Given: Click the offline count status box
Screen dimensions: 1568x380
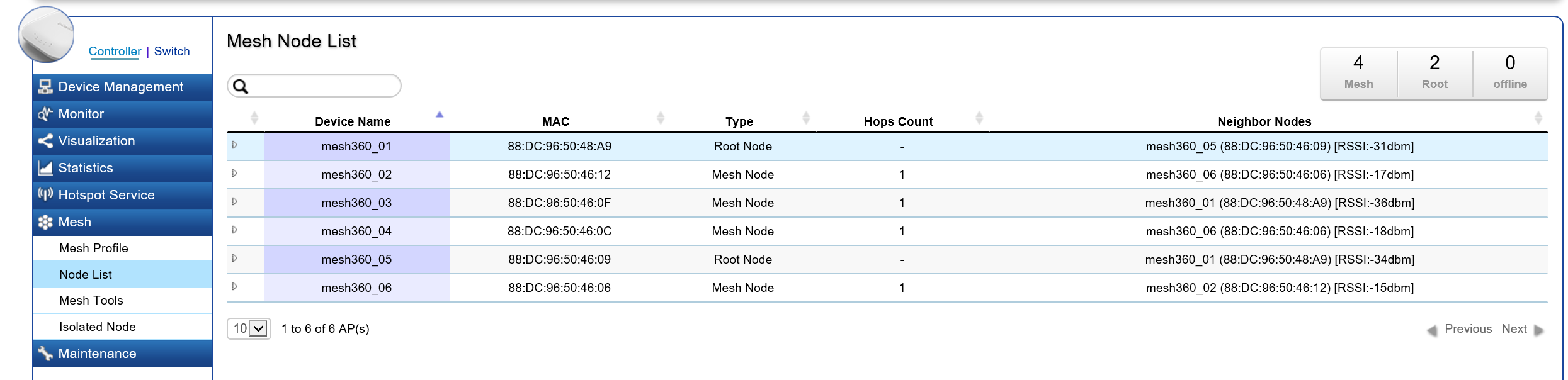Looking at the screenshot, I should point(1509,73).
